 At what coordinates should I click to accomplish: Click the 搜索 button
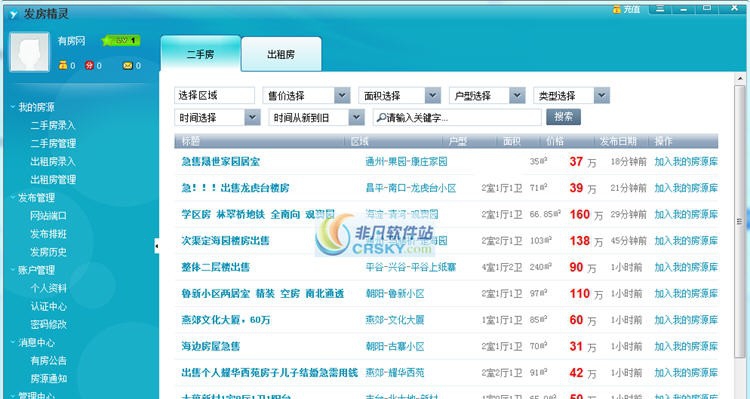pos(563,117)
